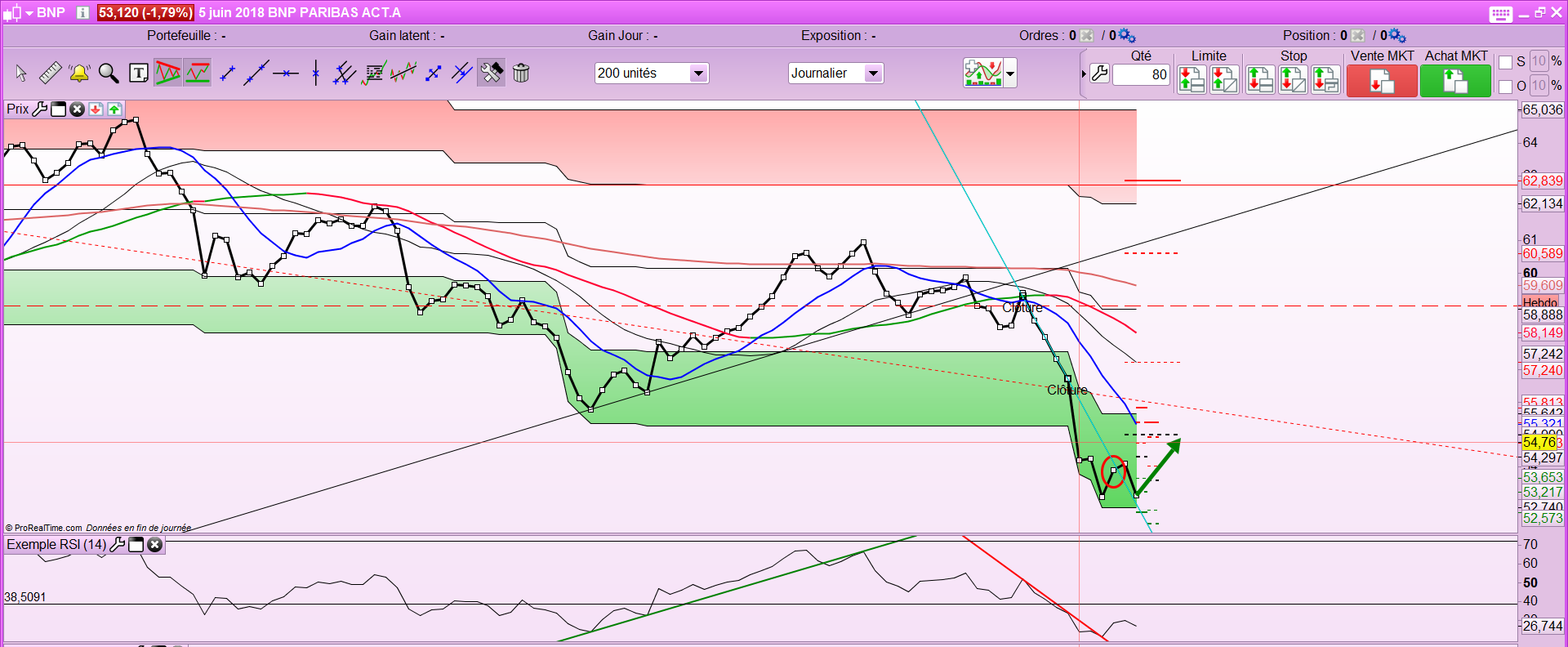Expand the add indicator arrow menu

(1011, 74)
